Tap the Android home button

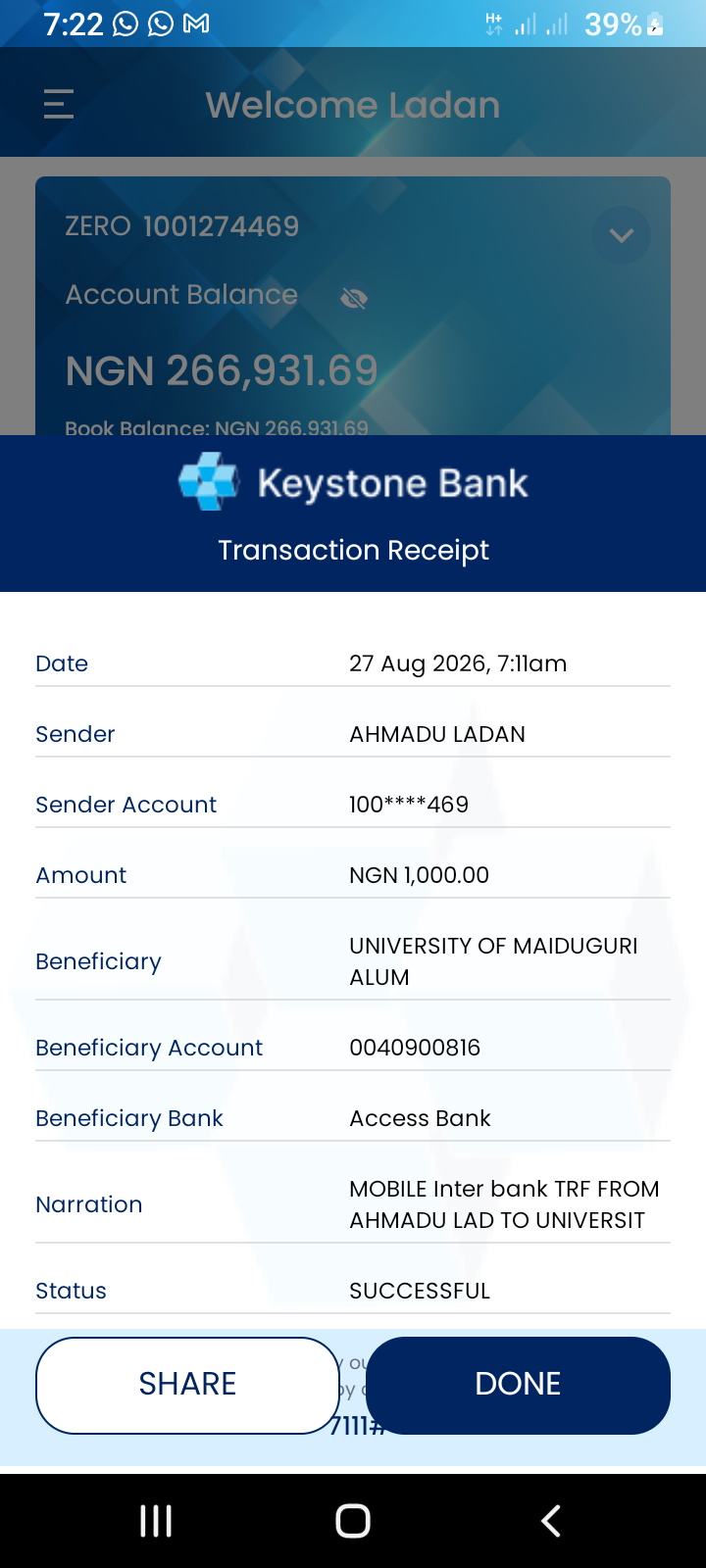click(353, 1521)
